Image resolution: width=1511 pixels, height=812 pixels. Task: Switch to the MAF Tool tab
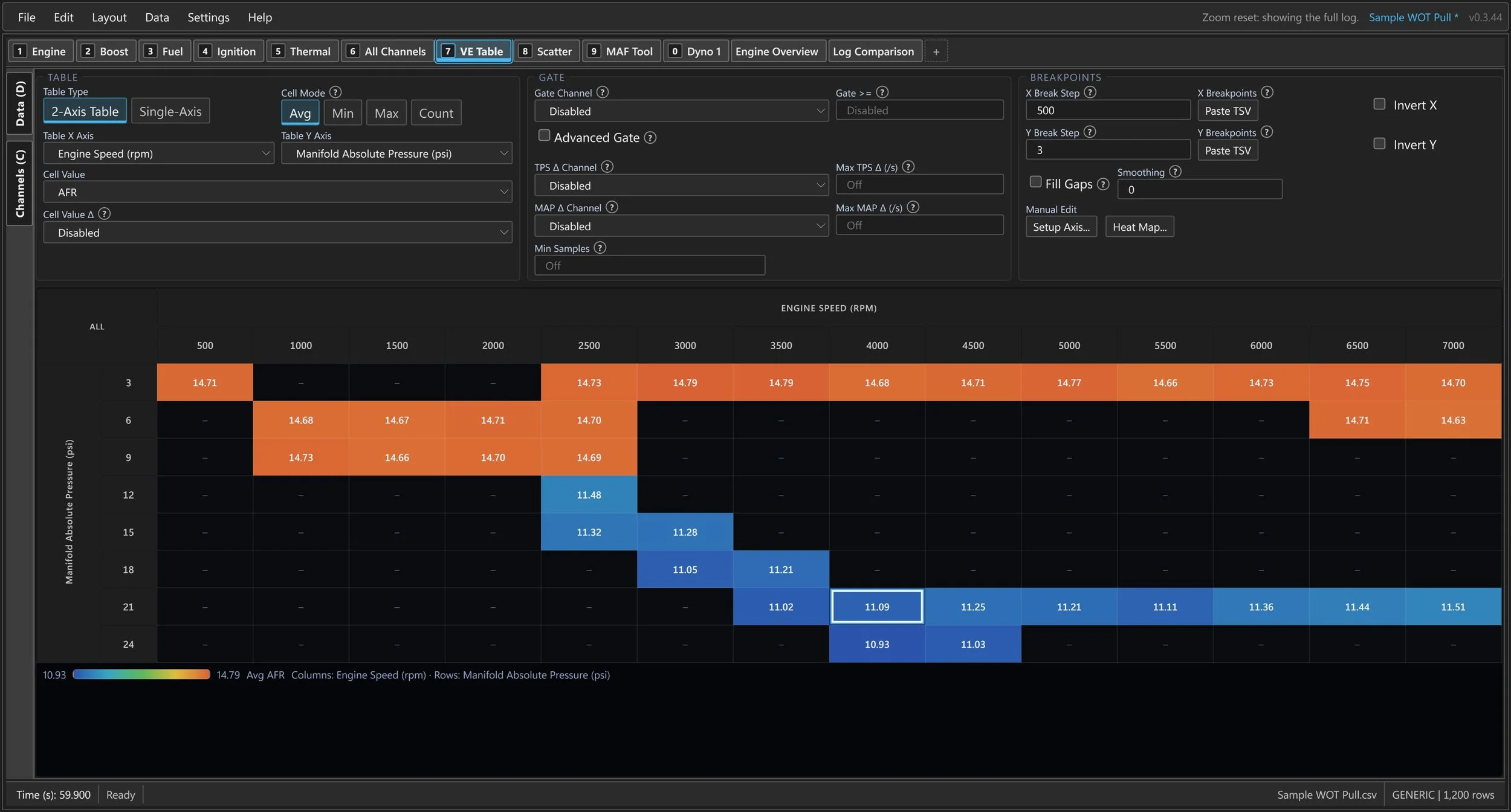621,51
